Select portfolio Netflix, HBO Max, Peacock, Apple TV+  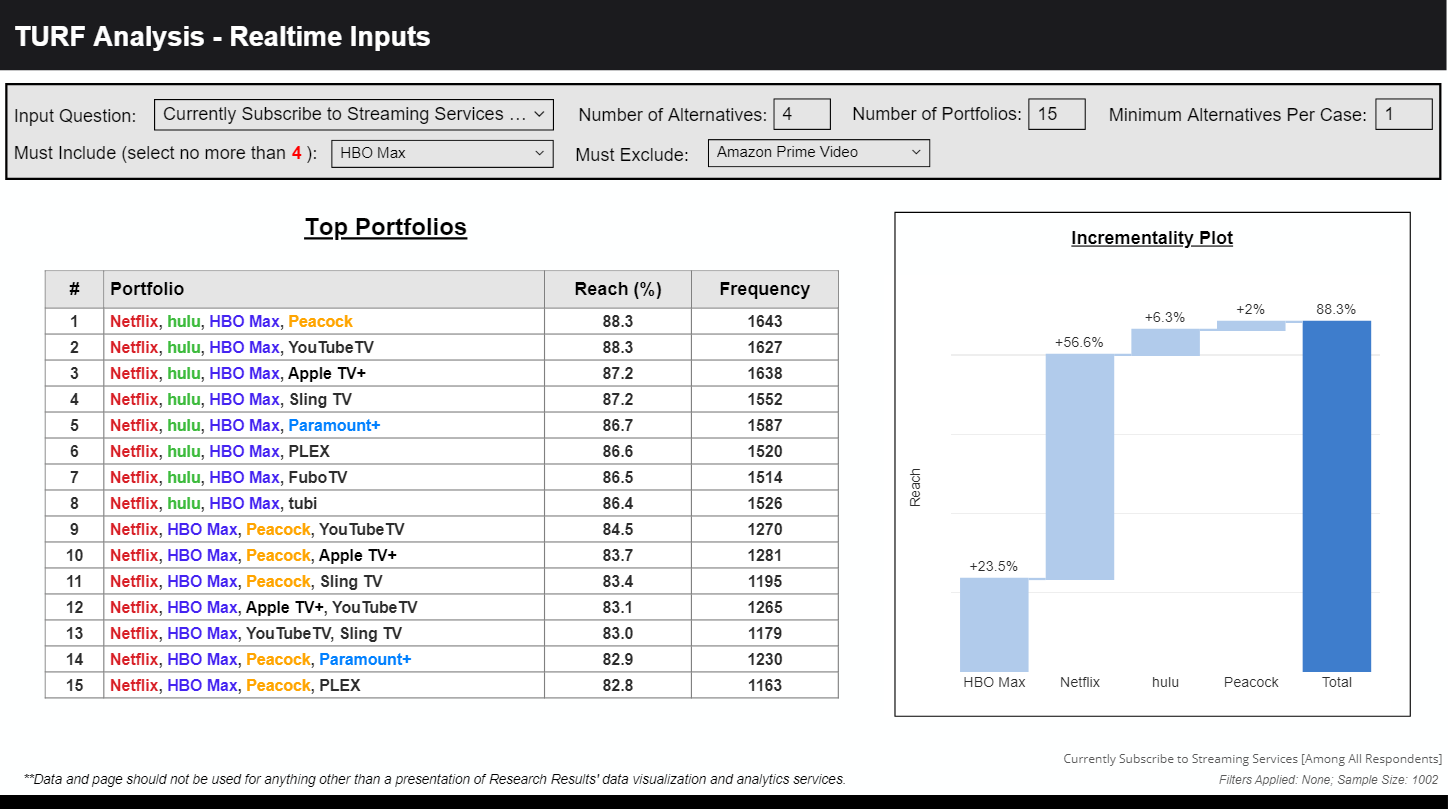(442, 555)
